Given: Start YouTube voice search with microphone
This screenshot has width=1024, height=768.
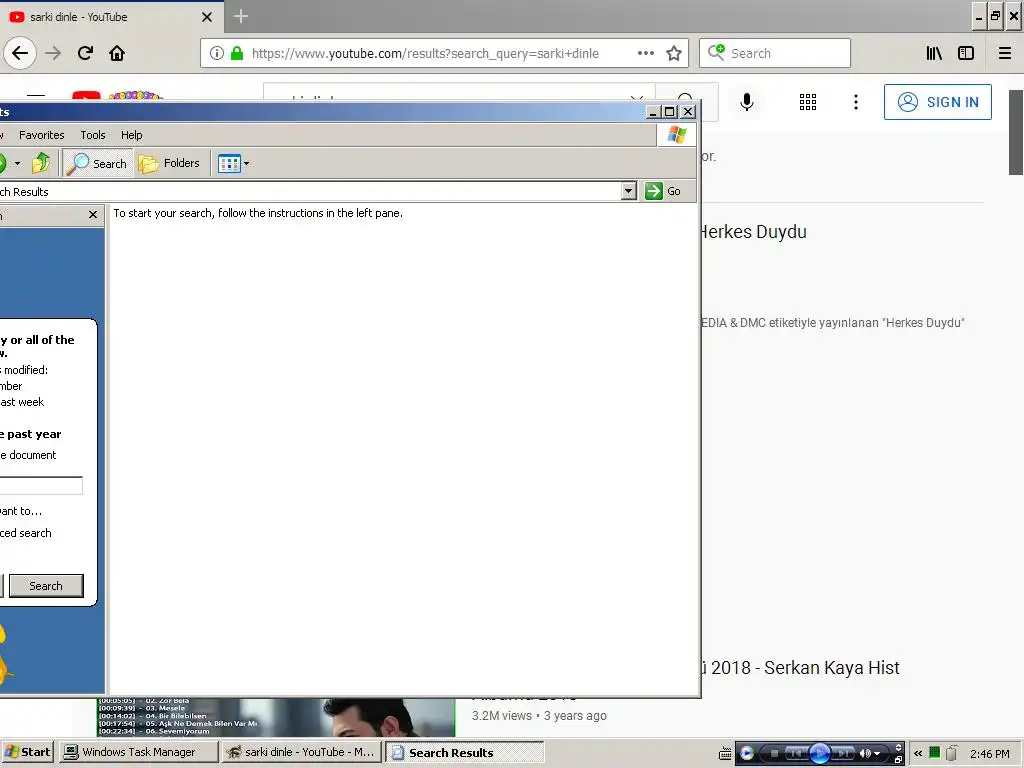Looking at the screenshot, I should 746,102.
